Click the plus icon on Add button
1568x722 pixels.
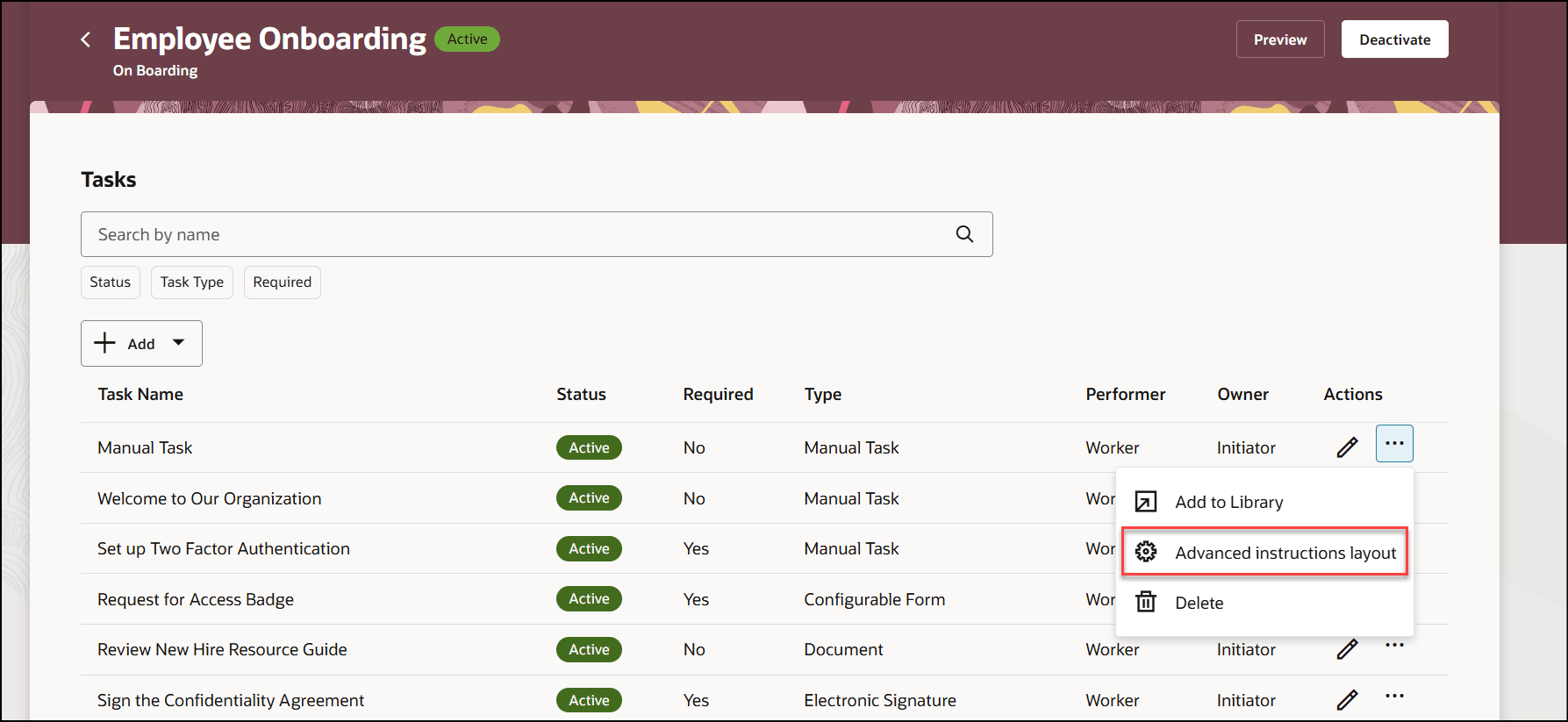(104, 343)
